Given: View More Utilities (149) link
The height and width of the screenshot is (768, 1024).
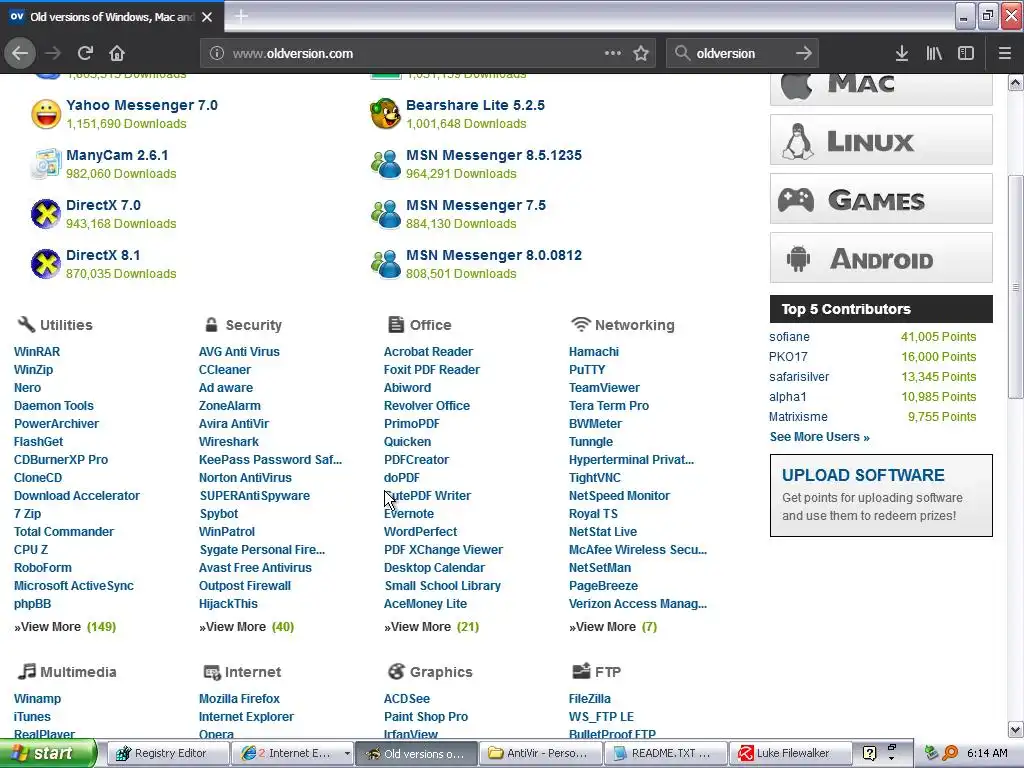Looking at the screenshot, I should (x=65, y=627).
